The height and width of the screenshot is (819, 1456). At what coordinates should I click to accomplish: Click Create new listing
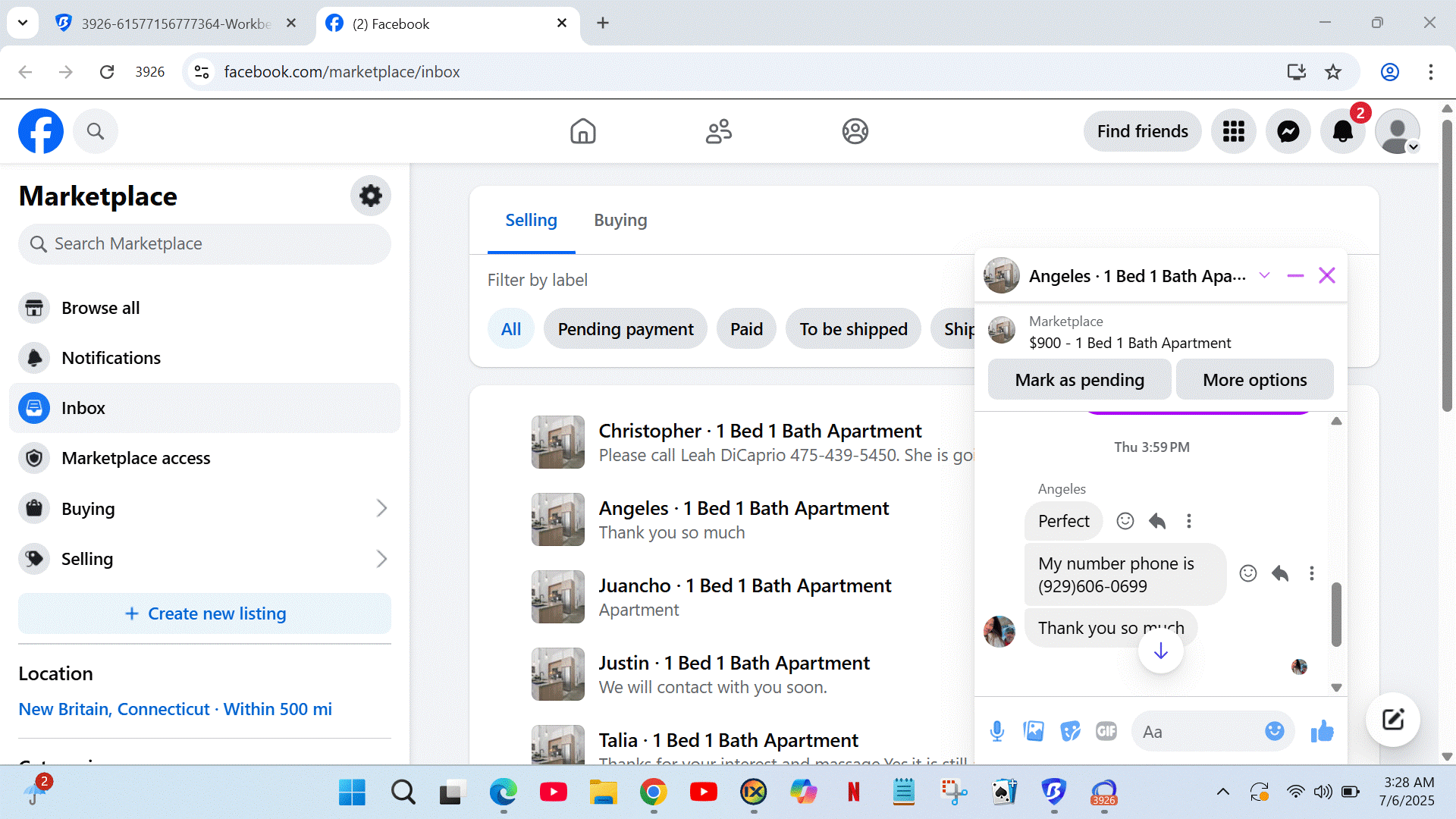[205, 613]
